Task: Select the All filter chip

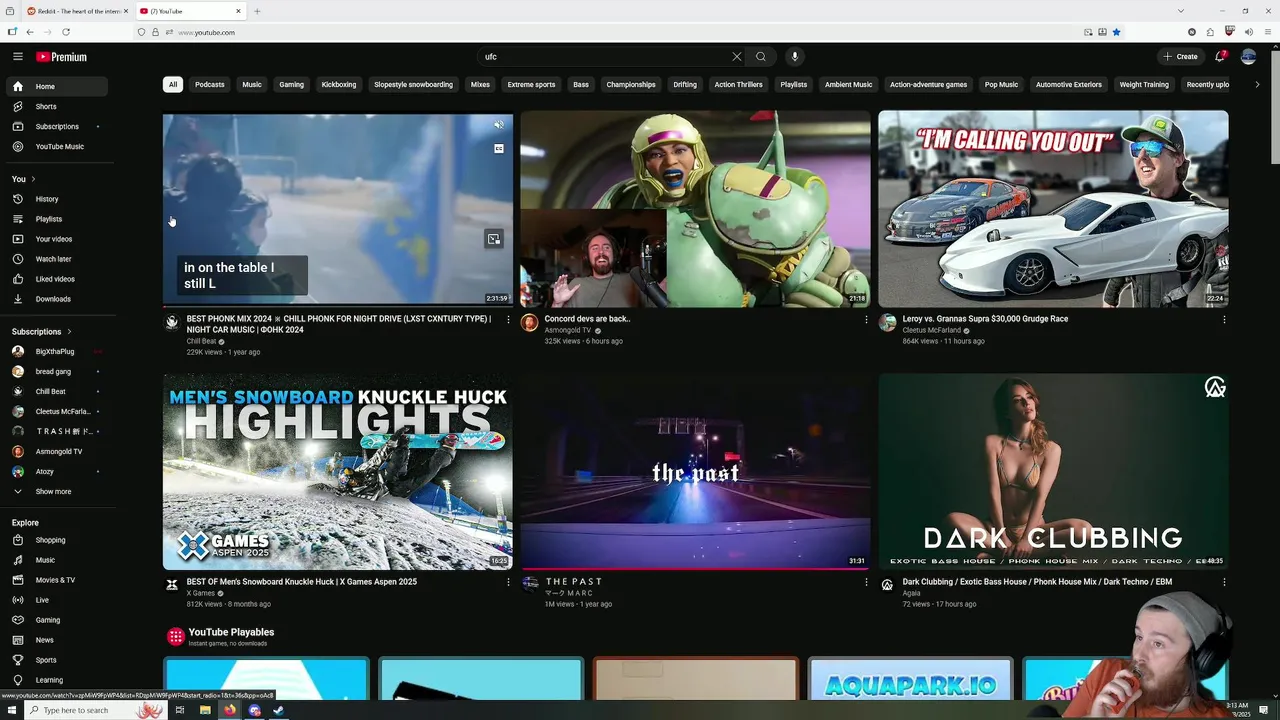Action: click(x=173, y=85)
